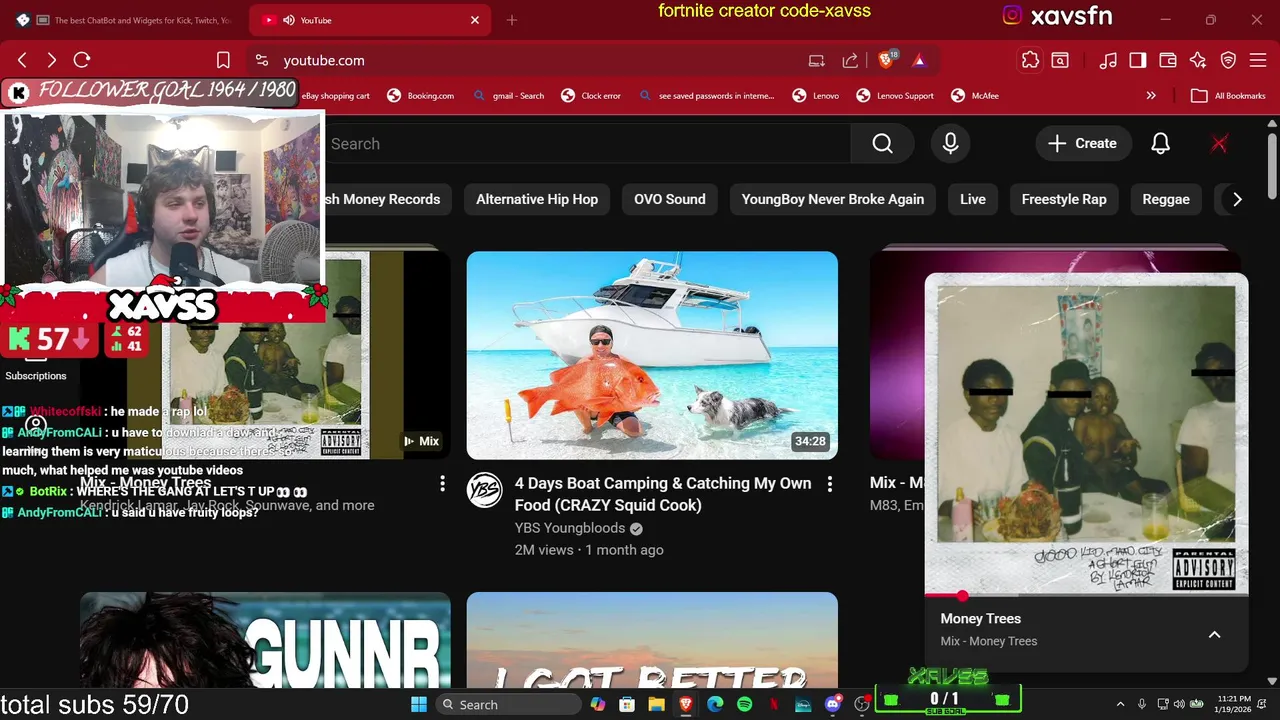This screenshot has width=1280, height=720.
Task: Toggle the Brave sidebar panel
Action: (x=1137, y=60)
